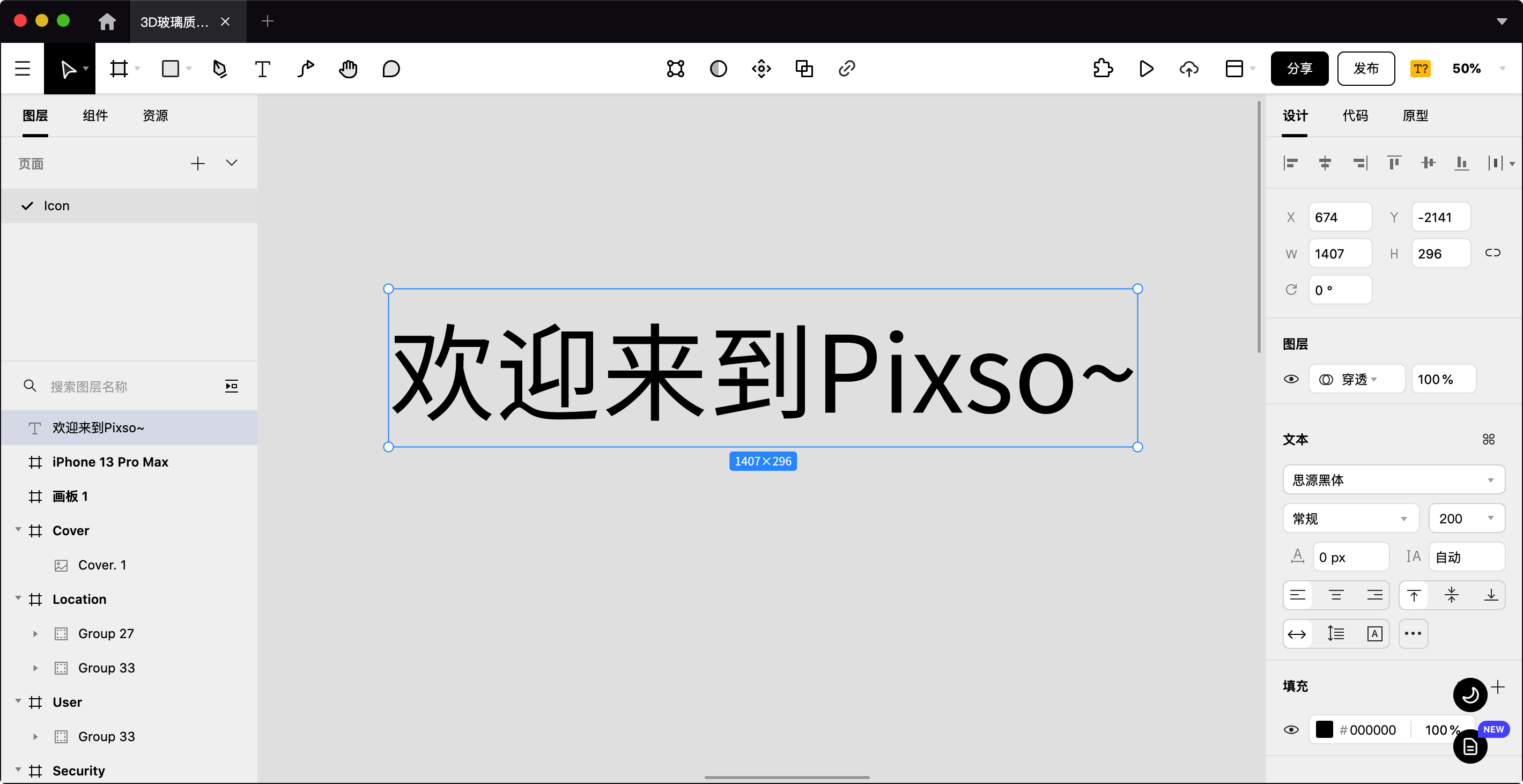
Task: Expand the pages list chevron
Action: pos(231,163)
